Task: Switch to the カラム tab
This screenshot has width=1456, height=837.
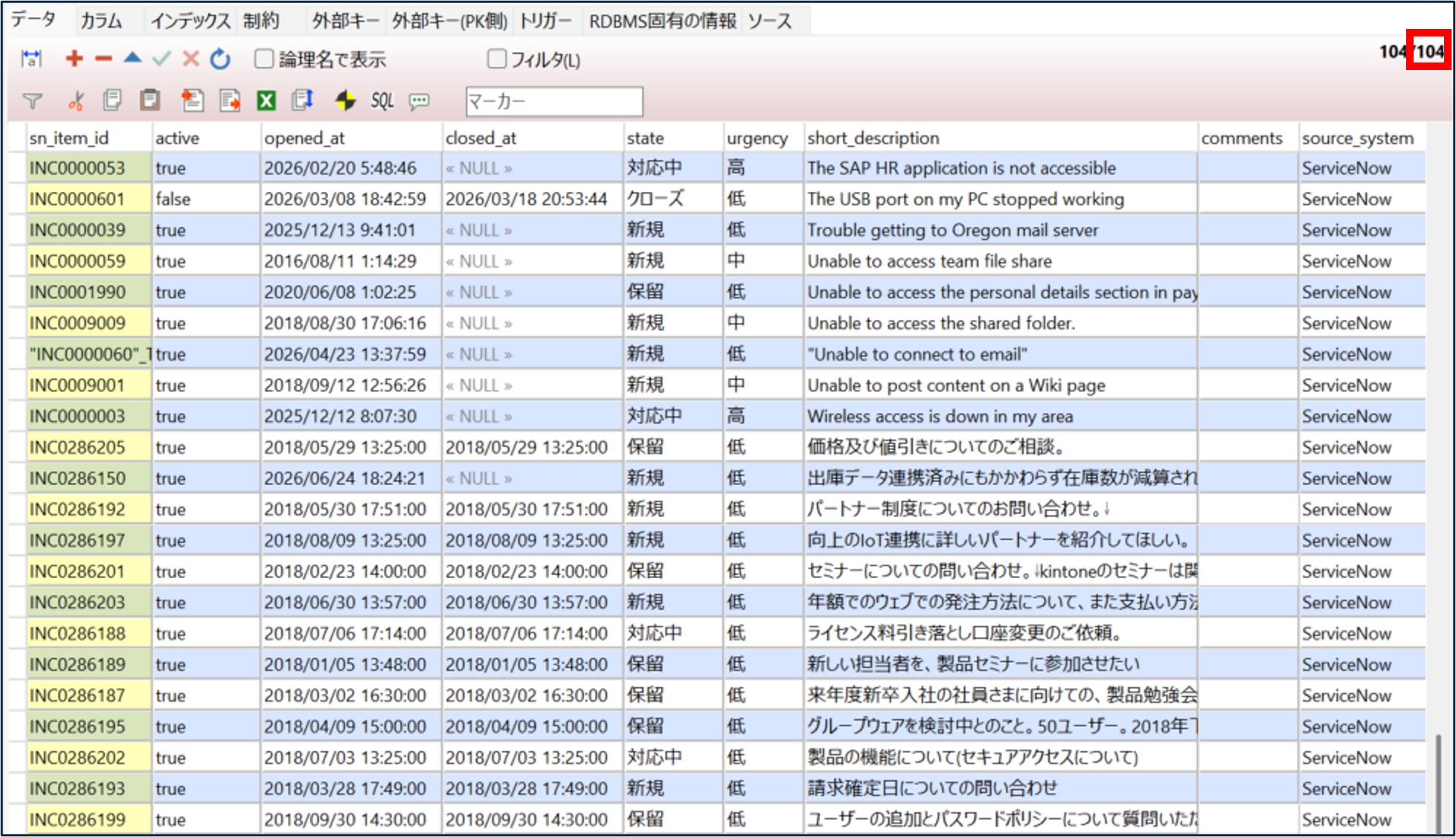Action: (101, 21)
